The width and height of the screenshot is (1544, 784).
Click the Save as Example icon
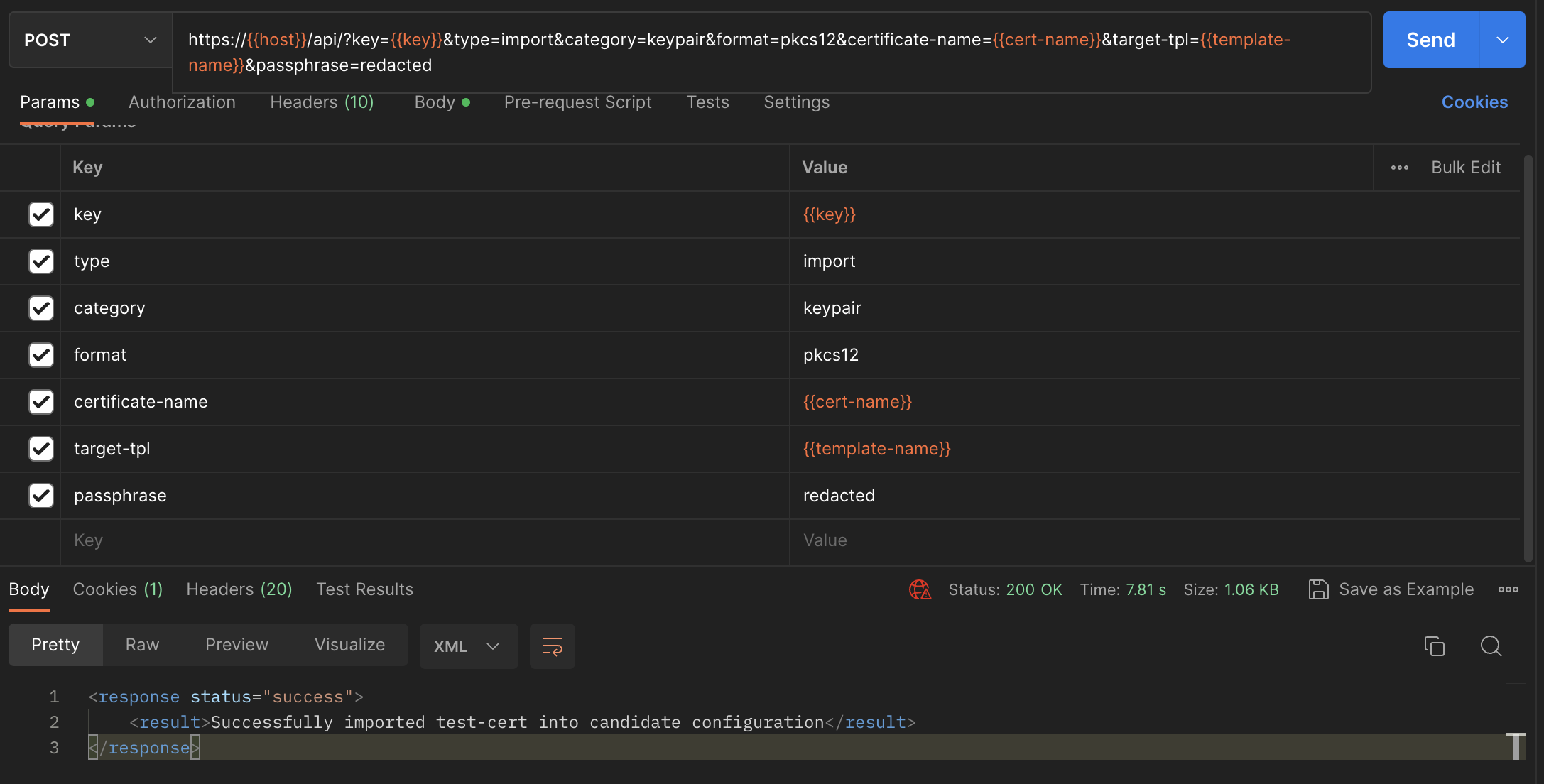1319,589
